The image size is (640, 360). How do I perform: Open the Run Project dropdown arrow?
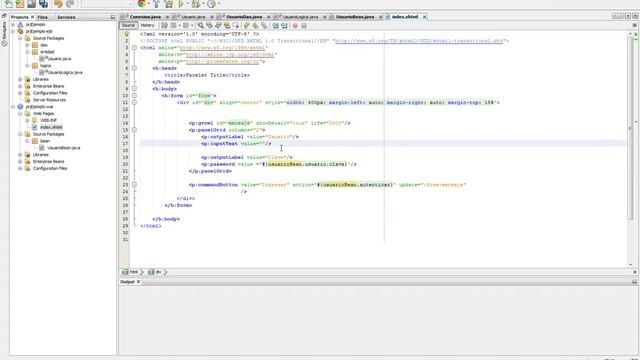point(188,4)
